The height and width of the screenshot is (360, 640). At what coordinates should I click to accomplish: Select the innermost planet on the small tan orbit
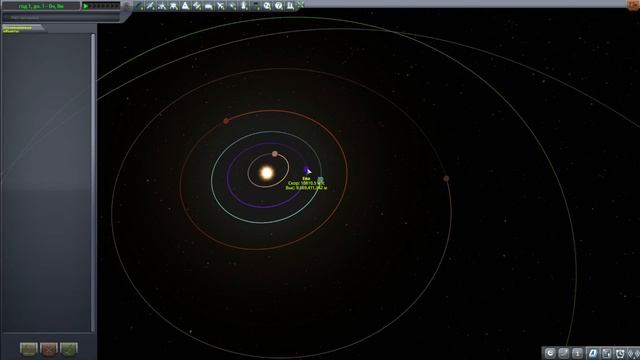point(275,154)
